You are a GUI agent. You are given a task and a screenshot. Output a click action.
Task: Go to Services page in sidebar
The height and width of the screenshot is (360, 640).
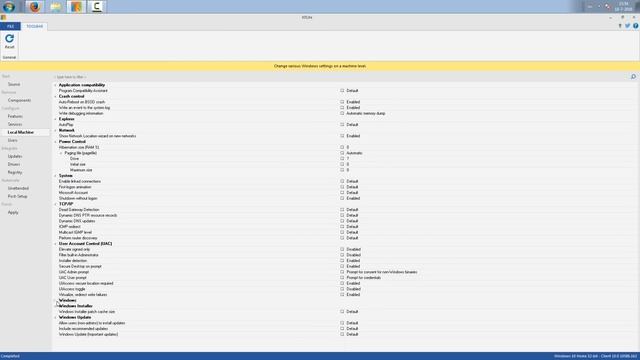[x=15, y=124]
